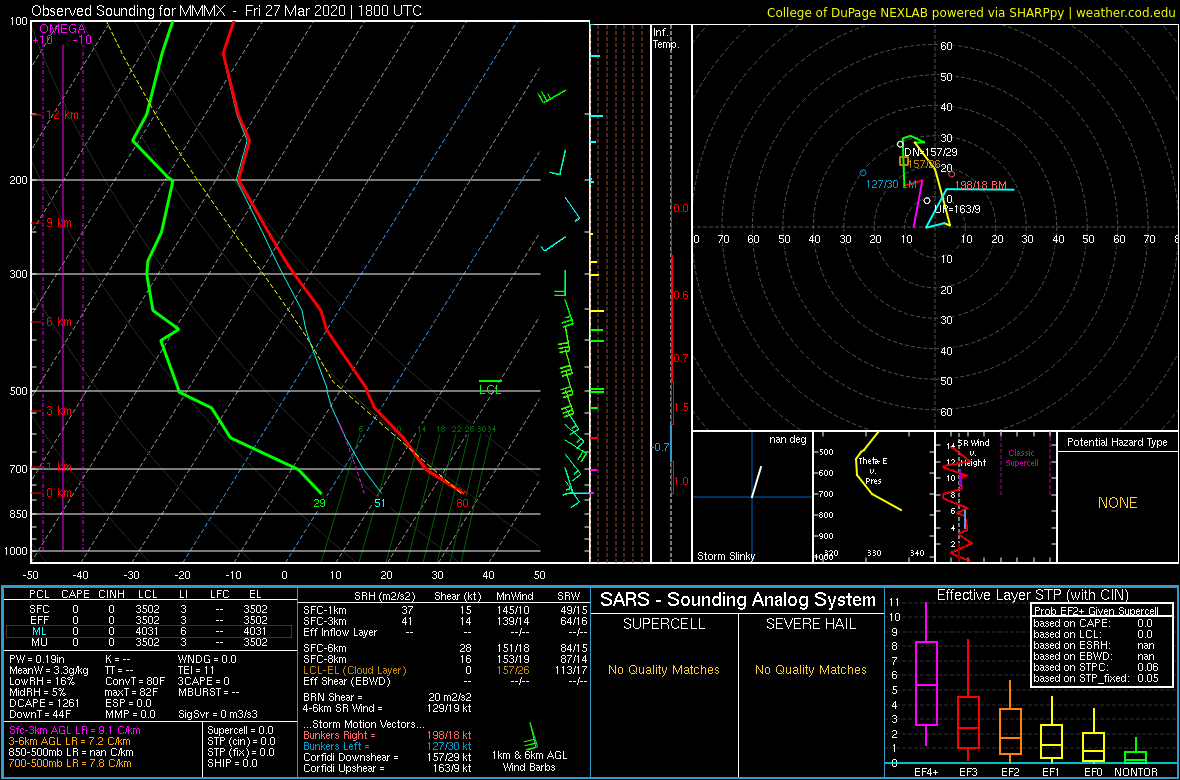The image size is (1180, 780).
Task: Click 'Effective Layer STP (with CIN)' title
Action: [x=1030, y=595]
